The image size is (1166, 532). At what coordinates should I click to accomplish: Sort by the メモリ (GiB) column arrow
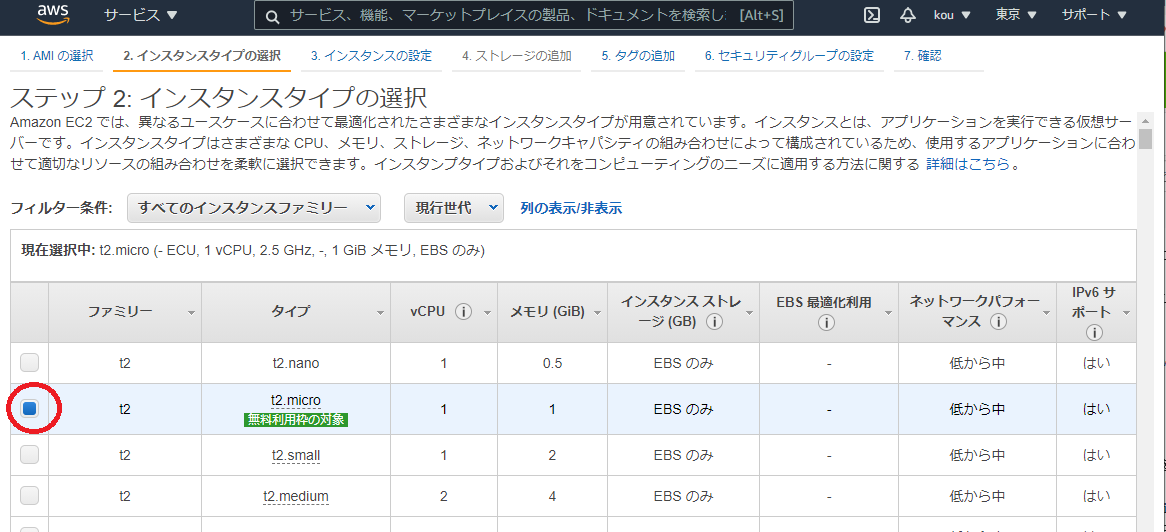(597, 313)
